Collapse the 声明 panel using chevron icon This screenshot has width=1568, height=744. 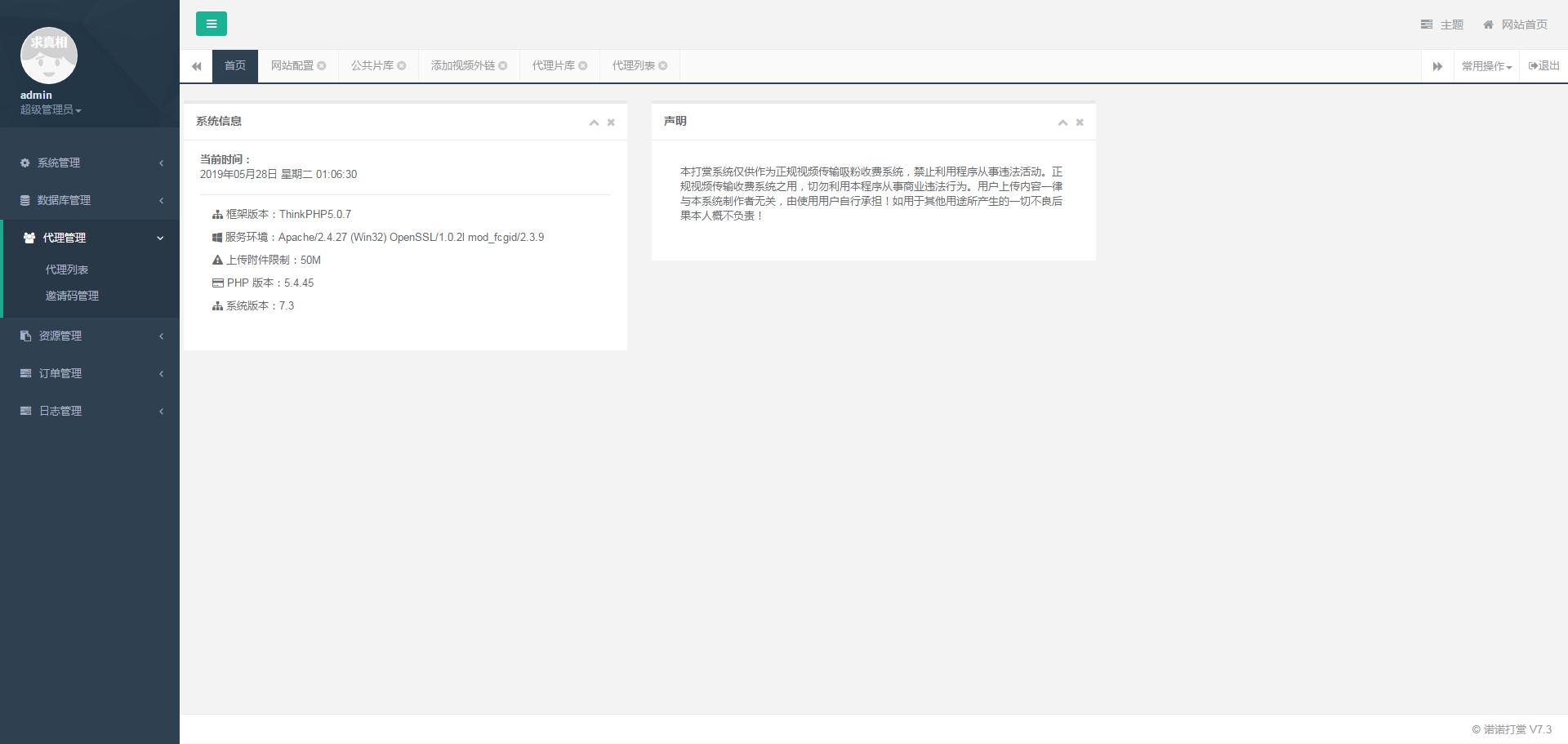1062,123
